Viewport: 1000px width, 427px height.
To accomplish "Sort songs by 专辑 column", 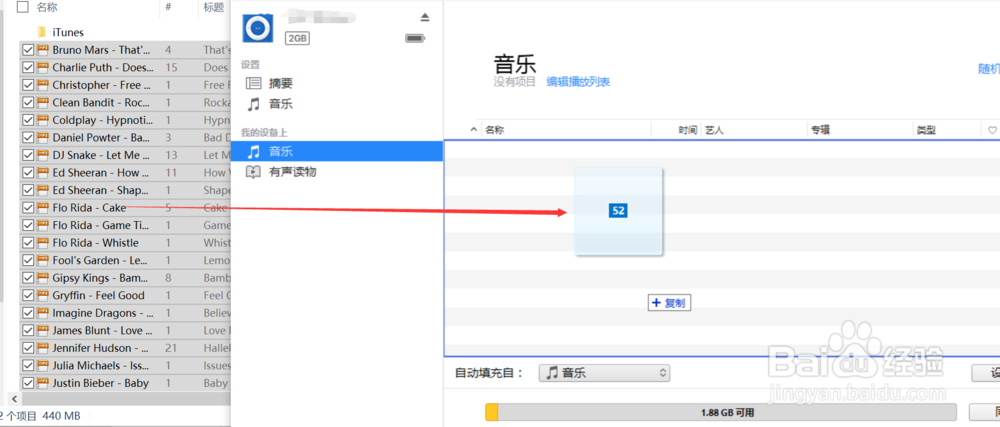I will 820,130.
